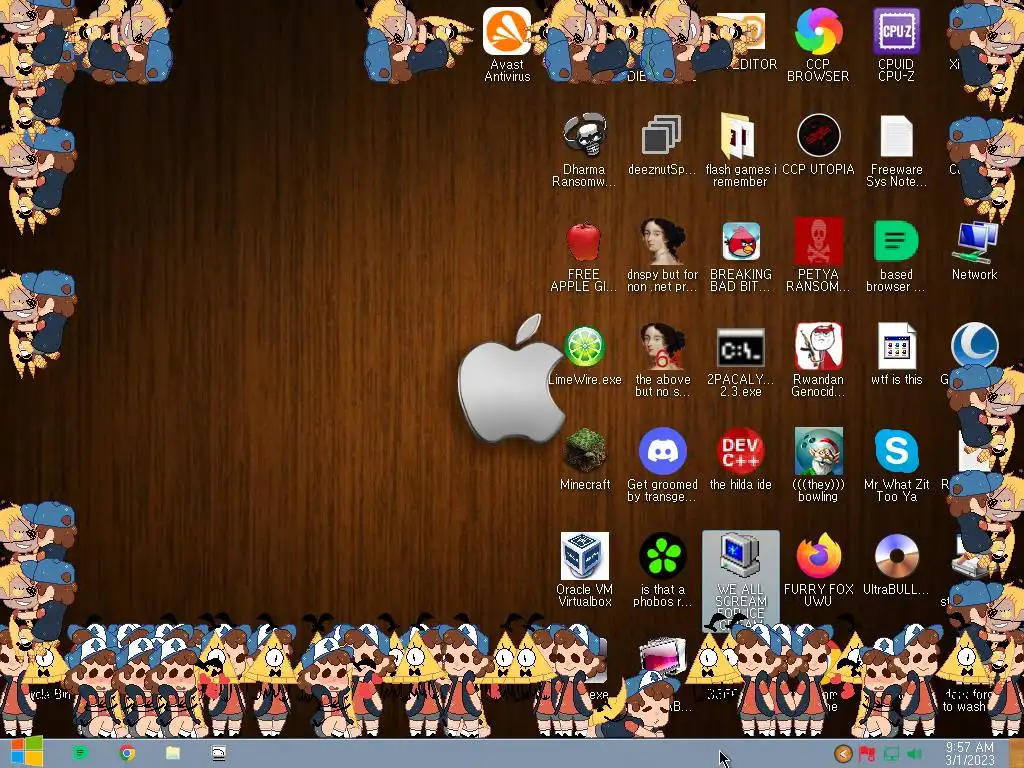Select the Dharma Ransomw... skull icon

click(584, 150)
